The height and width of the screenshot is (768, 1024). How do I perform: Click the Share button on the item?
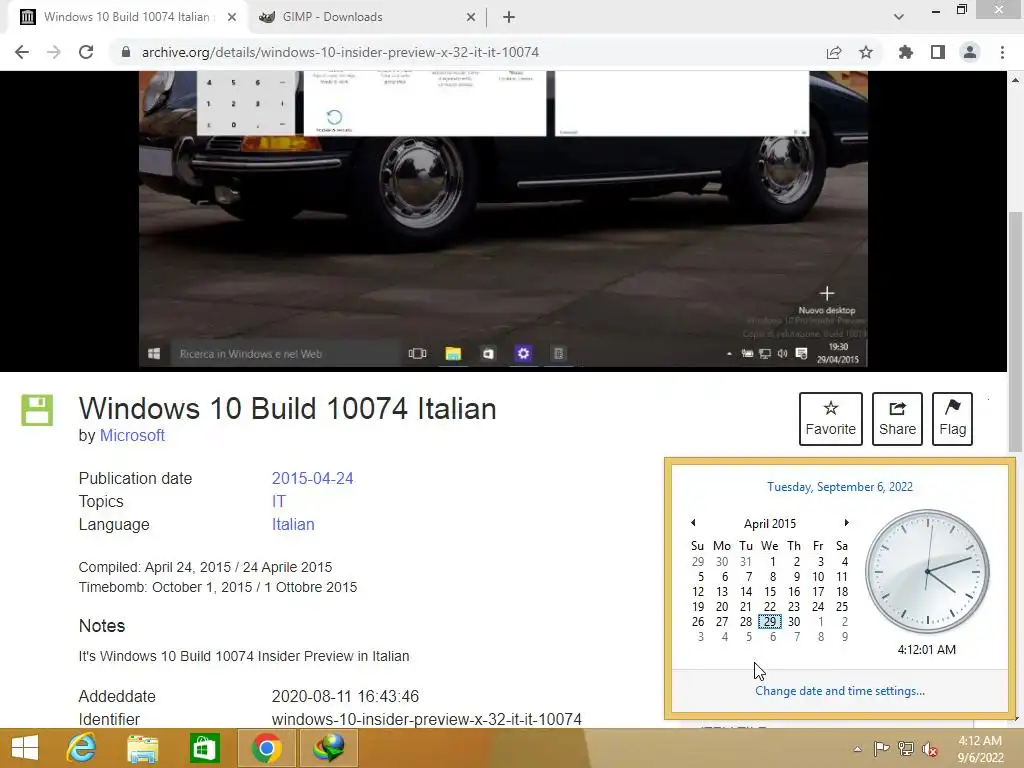coord(897,419)
